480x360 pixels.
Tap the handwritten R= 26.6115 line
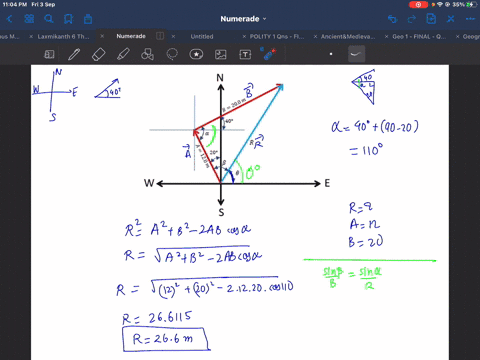coord(157,317)
